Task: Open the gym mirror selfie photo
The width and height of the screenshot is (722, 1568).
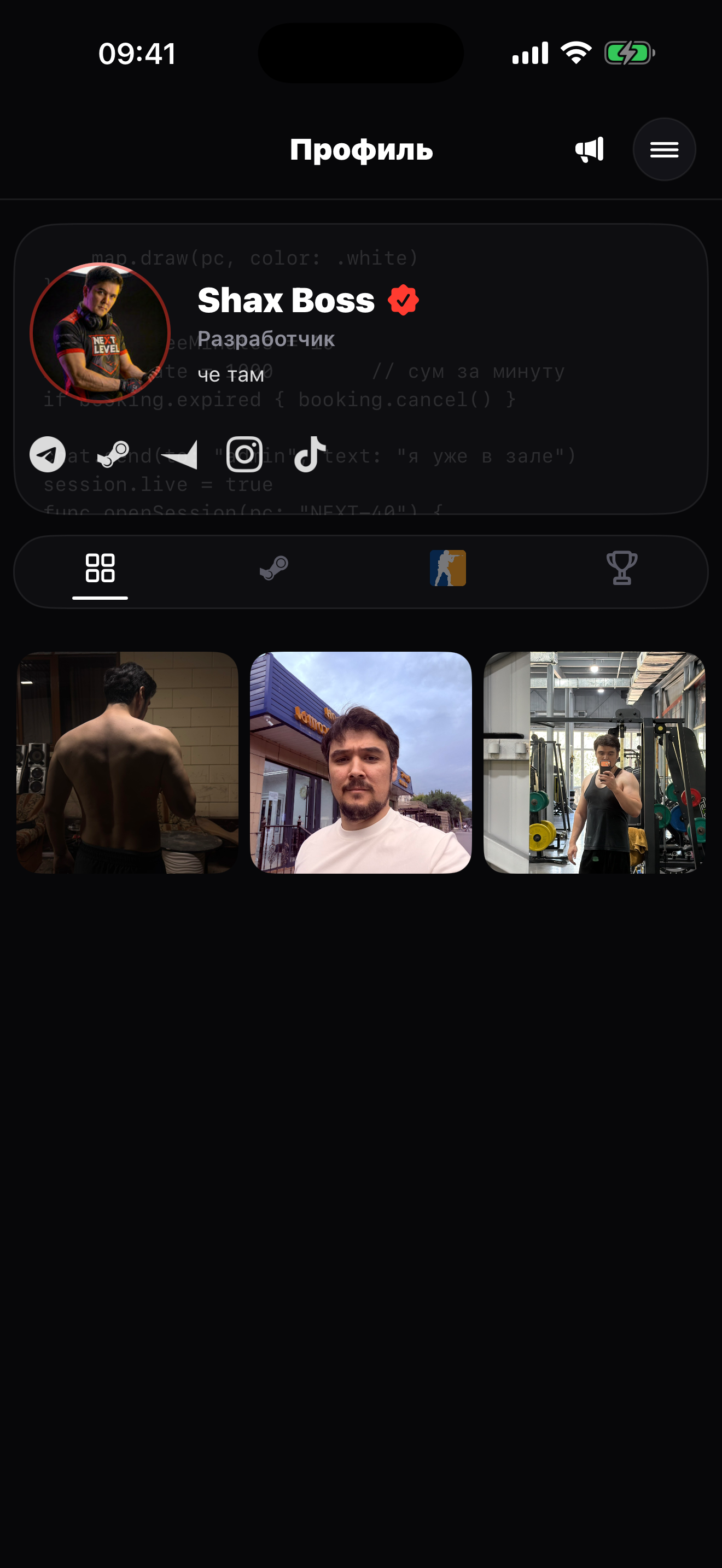Action: (x=594, y=763)
